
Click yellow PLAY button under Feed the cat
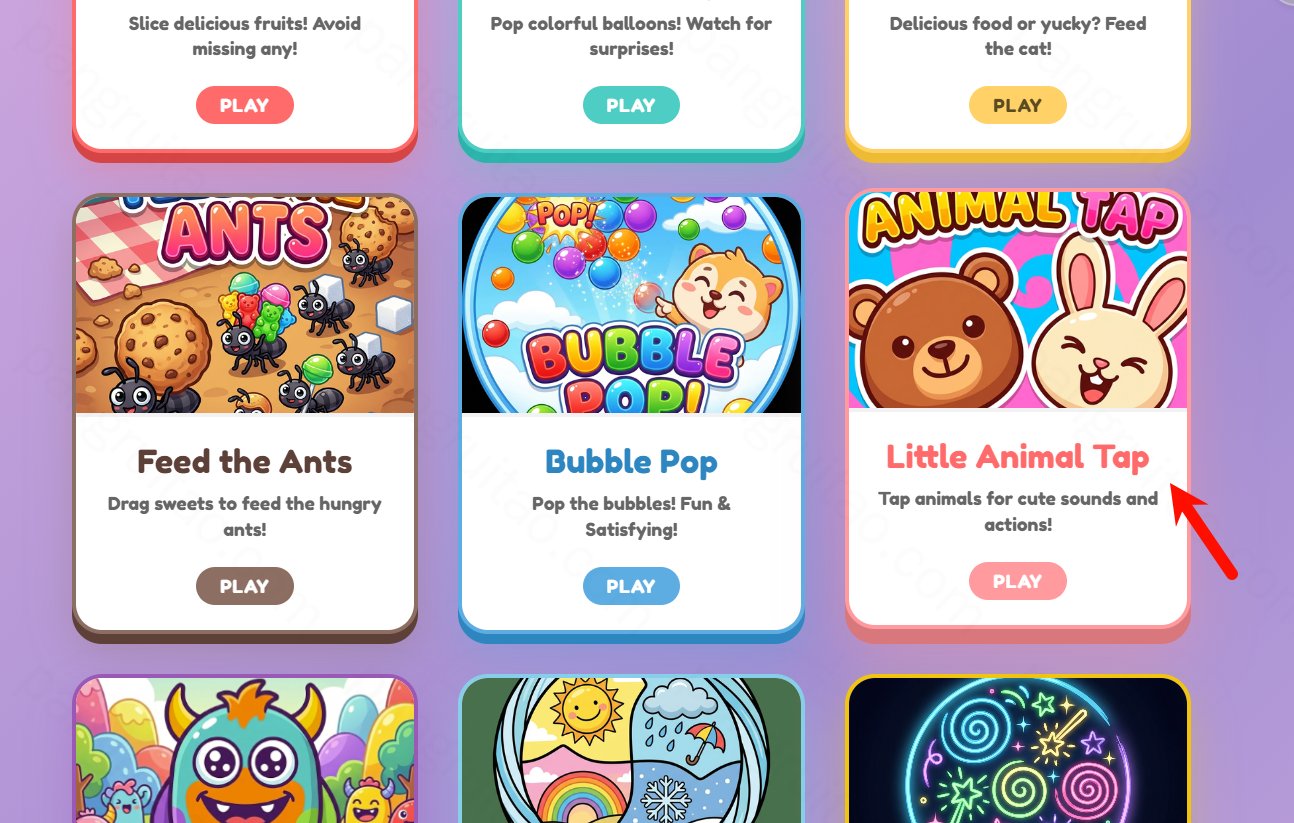(1017, 105)
